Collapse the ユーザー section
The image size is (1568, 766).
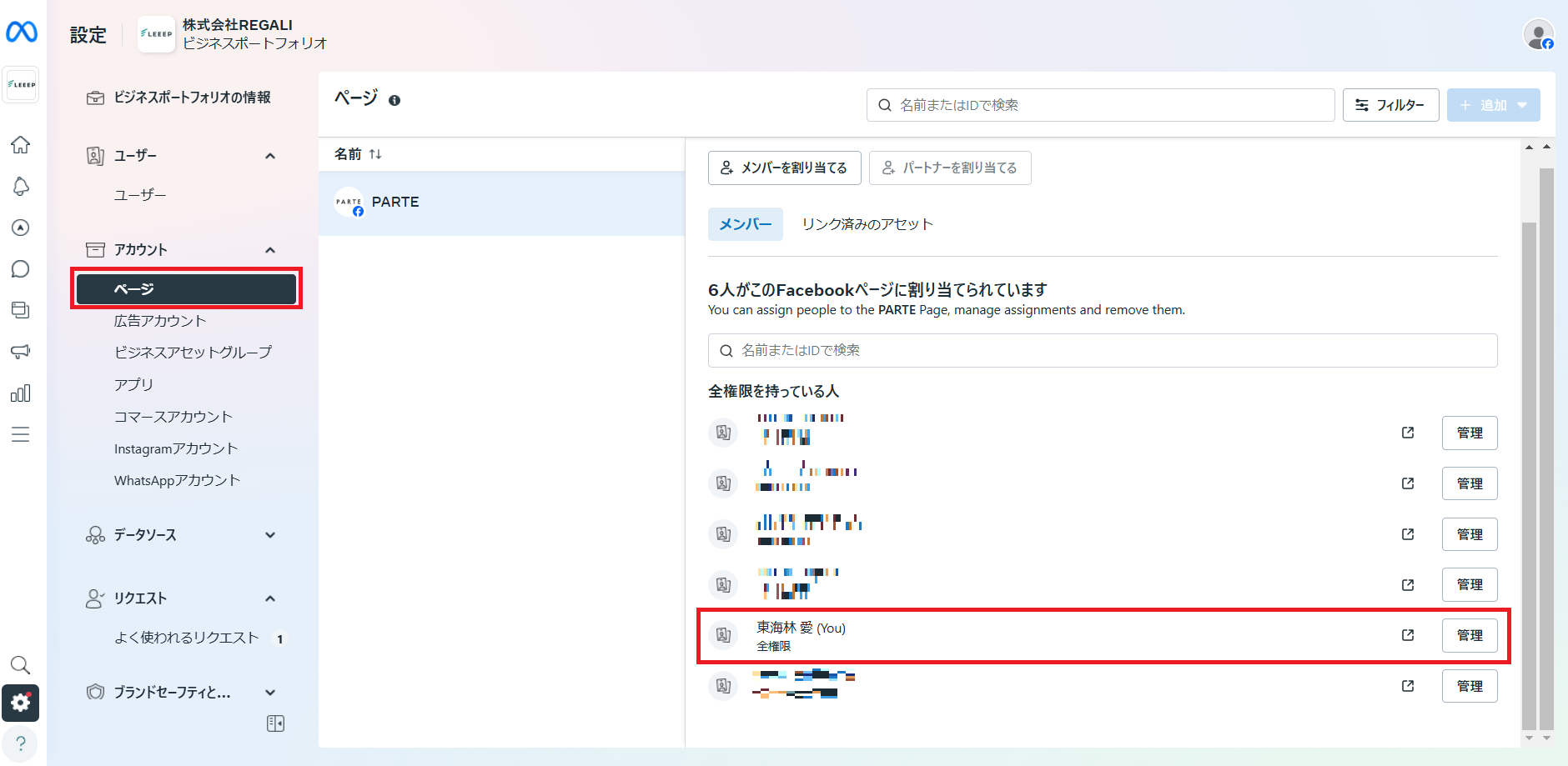point(270,156)
